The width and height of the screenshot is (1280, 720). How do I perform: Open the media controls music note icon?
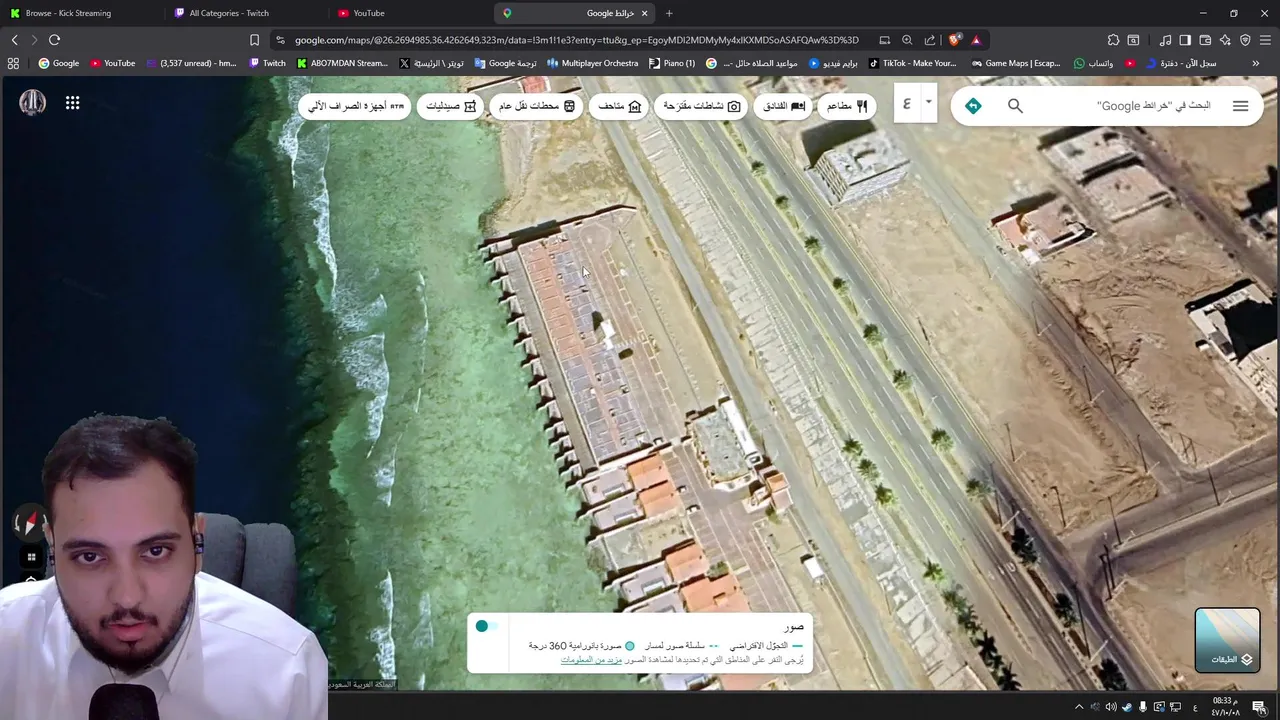pyautogui.click(x=1165, y=40)
